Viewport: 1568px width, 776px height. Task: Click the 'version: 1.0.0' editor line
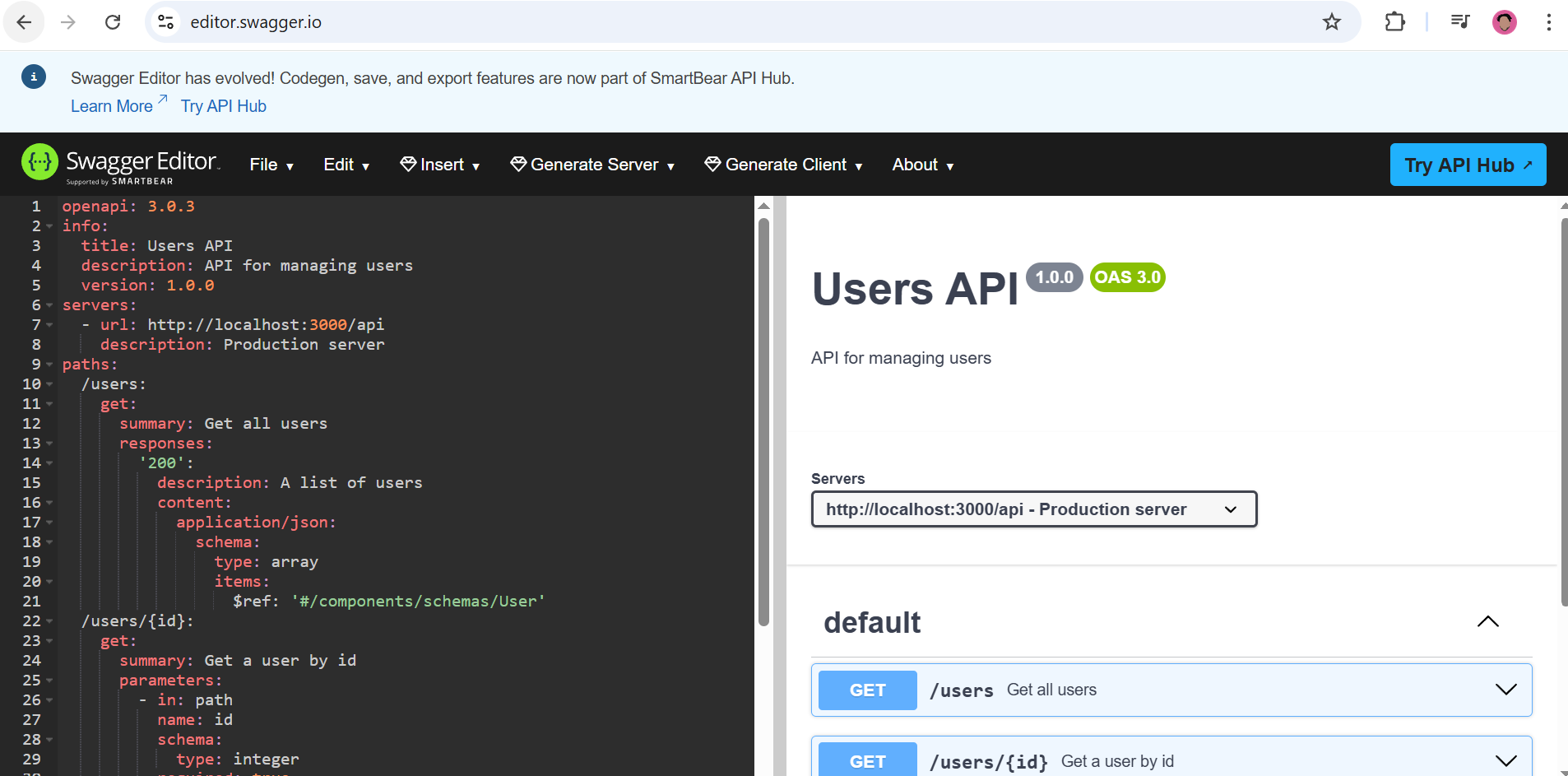(x=147, y=286)
